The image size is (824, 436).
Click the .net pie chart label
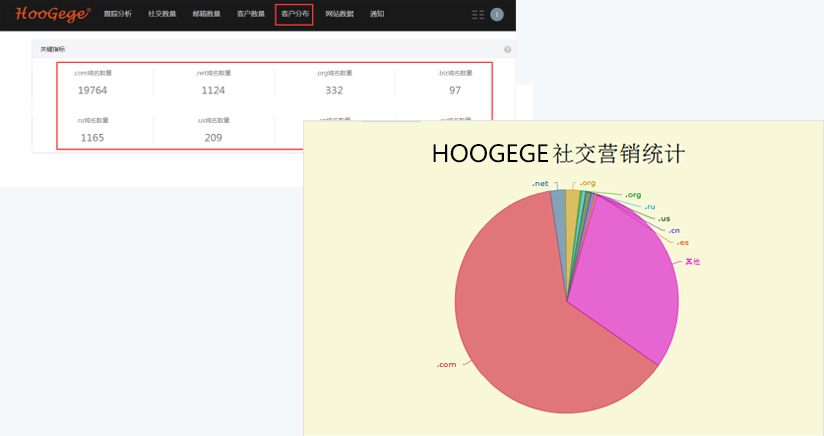(x=540, y=183)
